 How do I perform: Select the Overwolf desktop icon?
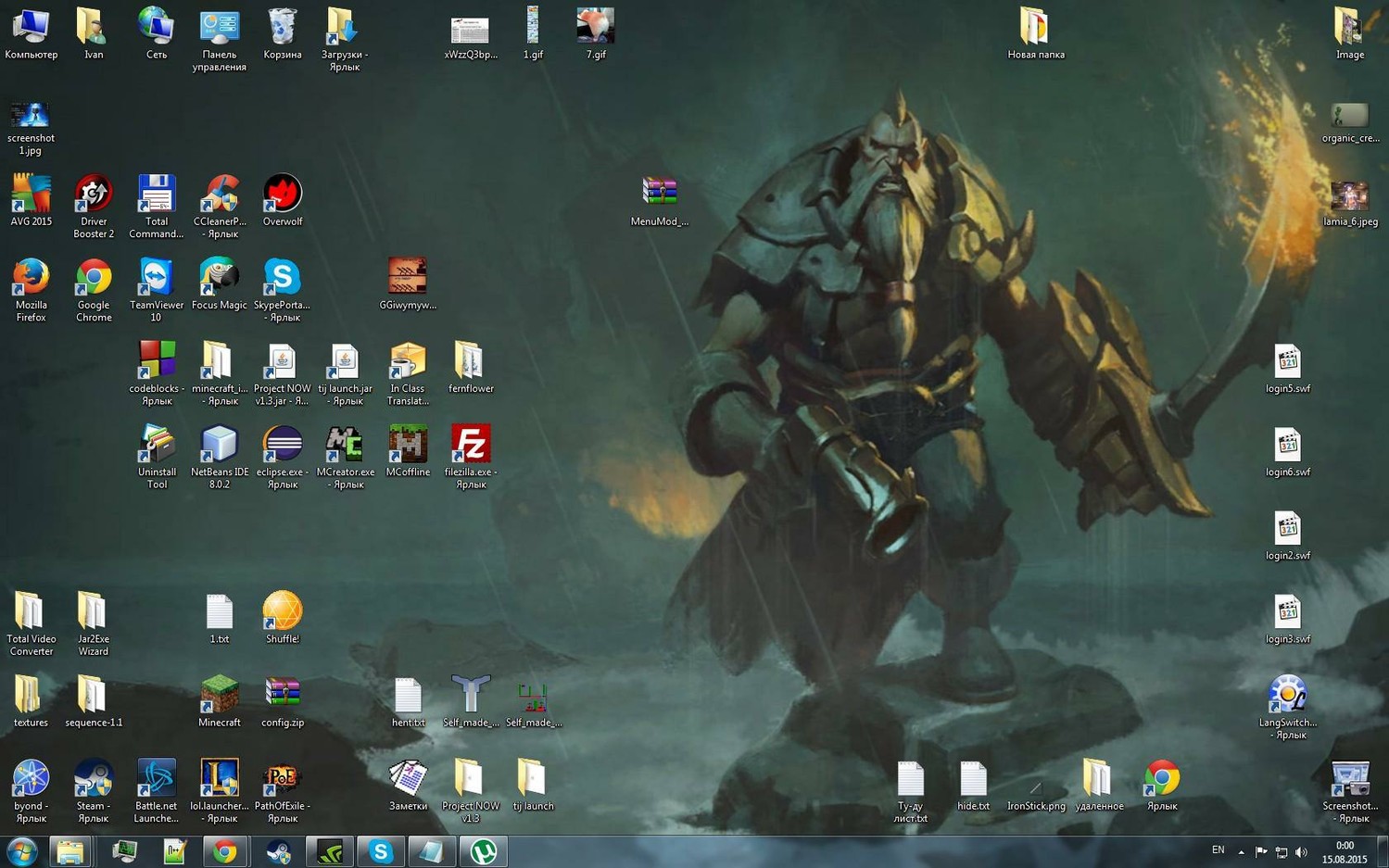(x=282, y=195)
